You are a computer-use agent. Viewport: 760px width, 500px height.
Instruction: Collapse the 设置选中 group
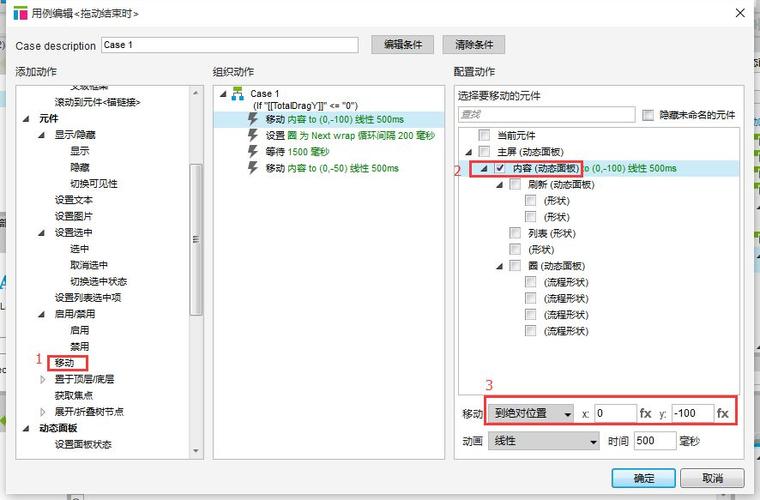pyautogui.click(x=42, y=233)
